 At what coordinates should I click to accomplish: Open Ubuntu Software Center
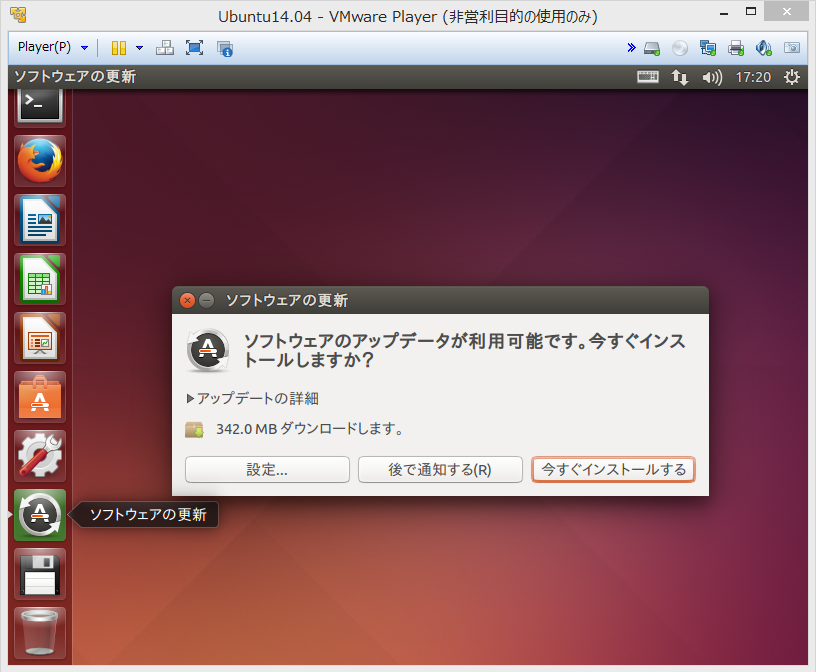tap(40, 397)
